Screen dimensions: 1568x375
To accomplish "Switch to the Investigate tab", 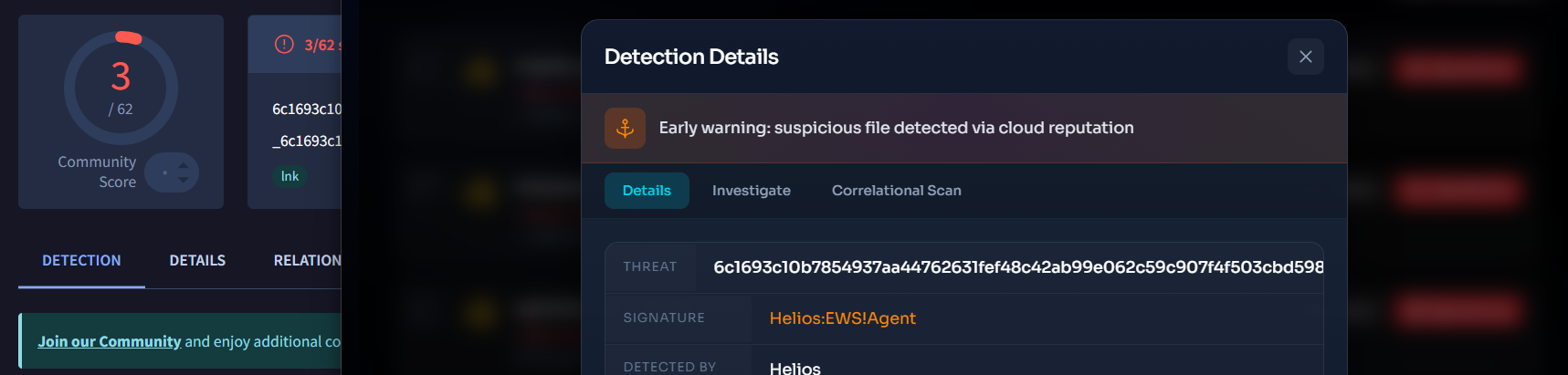I will (x=752, y=191).
